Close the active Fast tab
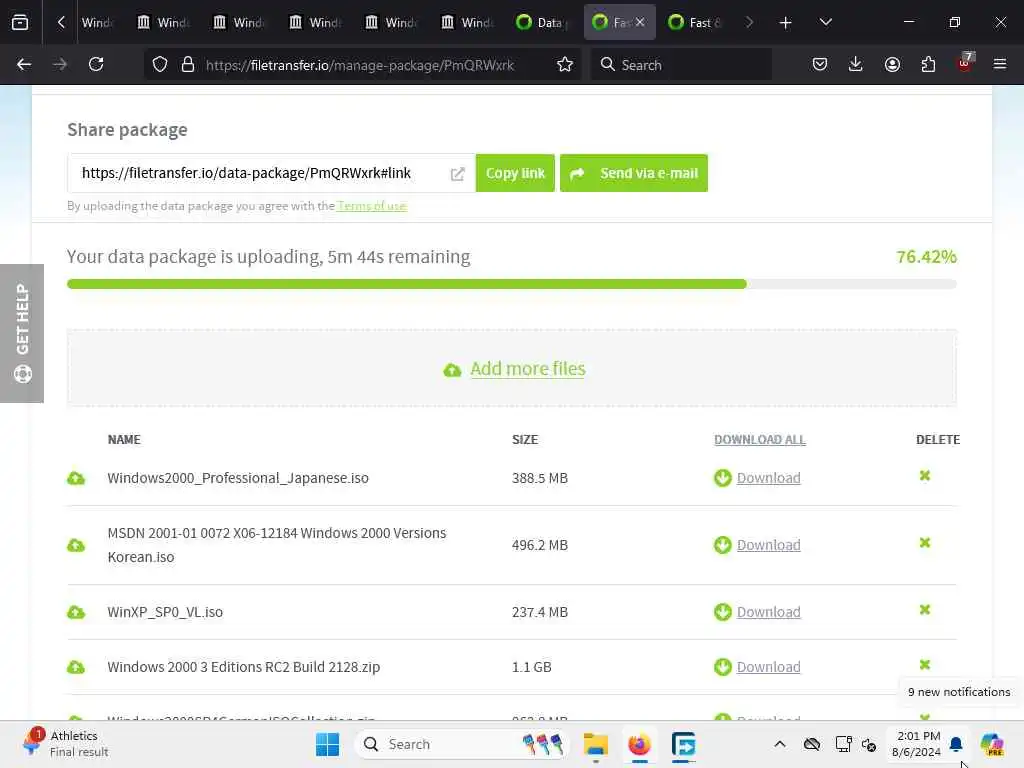This screenshot has height=768, width=1024. pyautogui.click(x=640, y=22)
